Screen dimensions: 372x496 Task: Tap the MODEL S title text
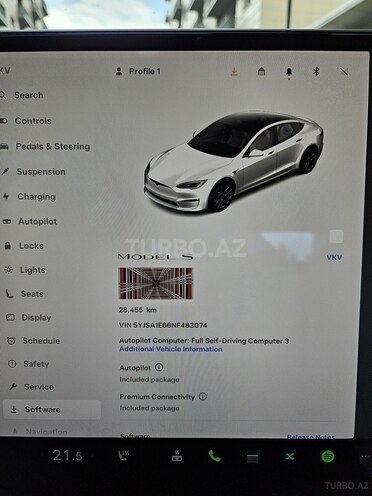(x=155, y=257)
